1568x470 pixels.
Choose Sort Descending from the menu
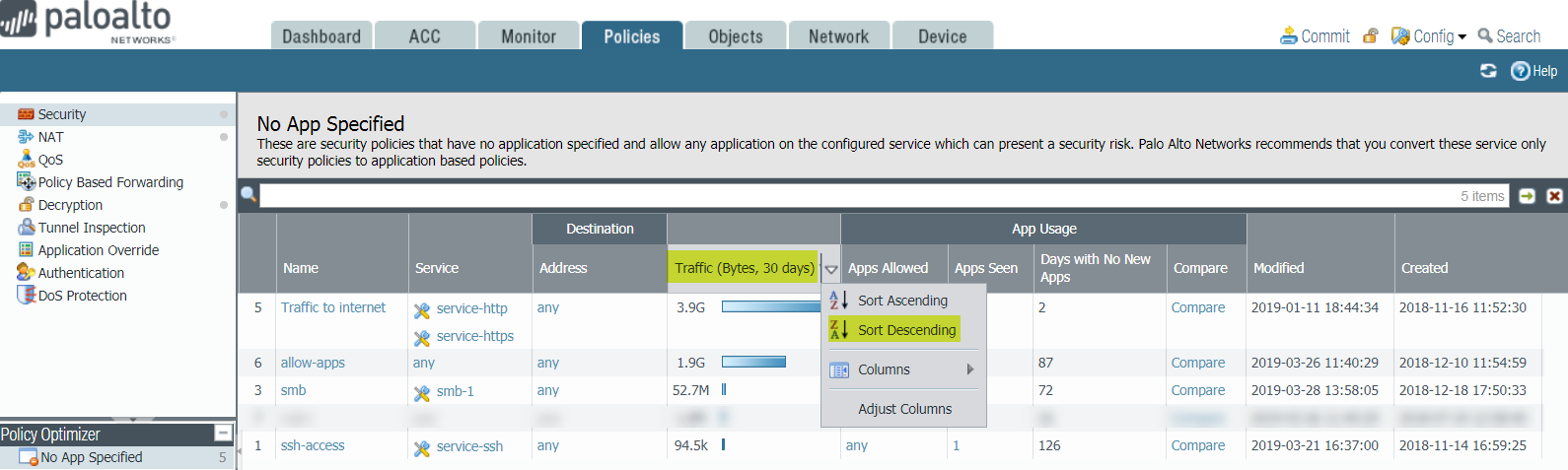pyautogui.click(x=905, y=330)
